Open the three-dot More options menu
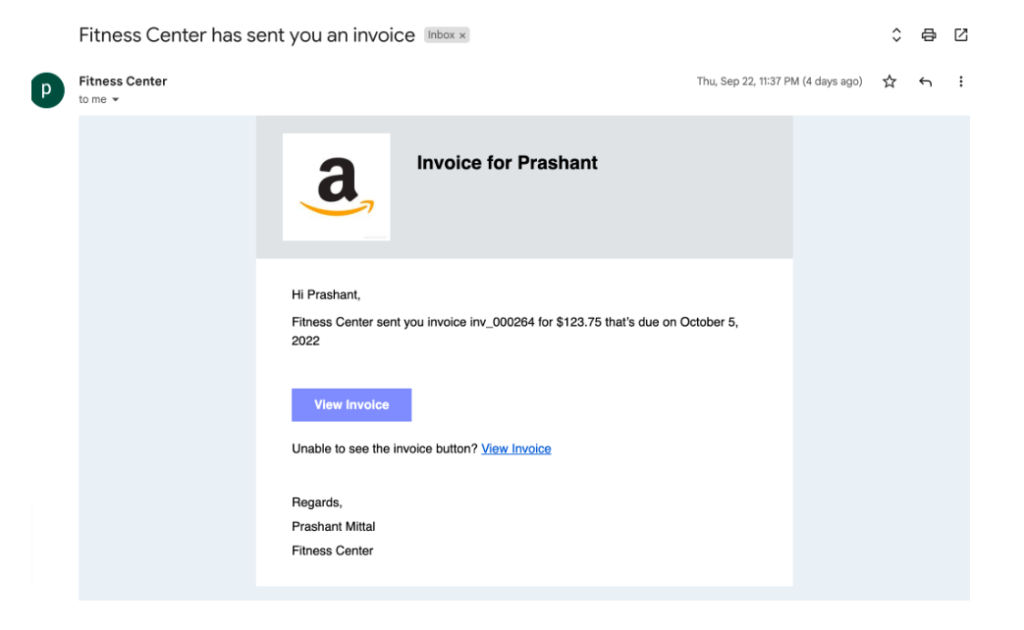 (961, 82)
